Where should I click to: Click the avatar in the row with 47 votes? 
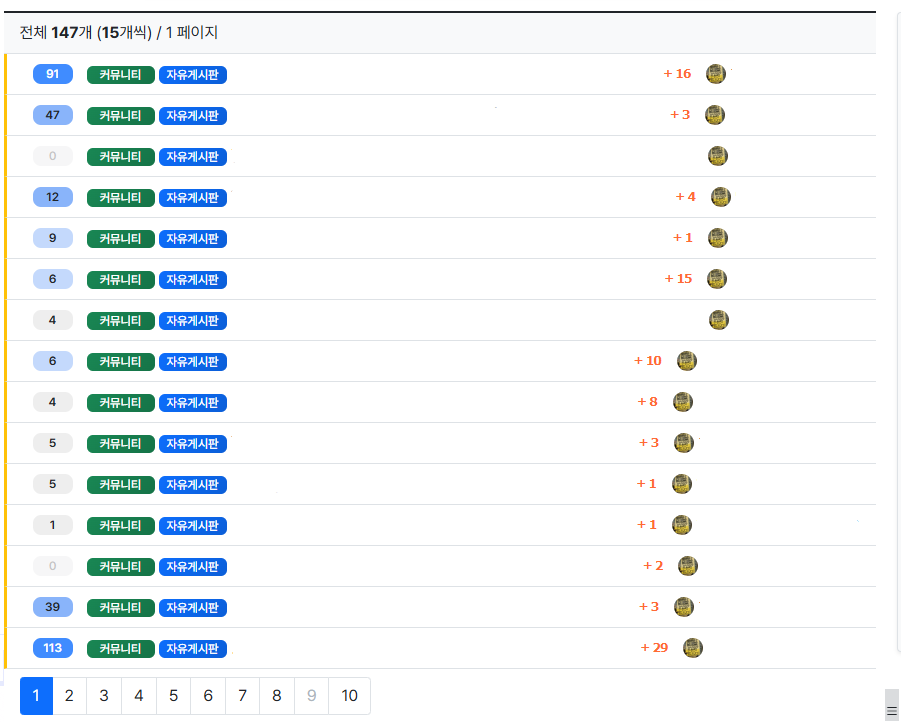click(x=714, y=115)
